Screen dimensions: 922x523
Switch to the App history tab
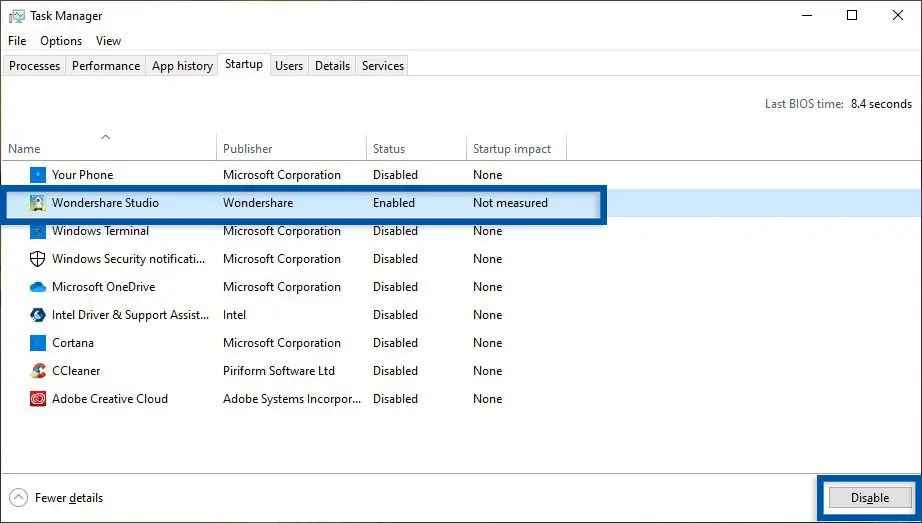point(182,66)
